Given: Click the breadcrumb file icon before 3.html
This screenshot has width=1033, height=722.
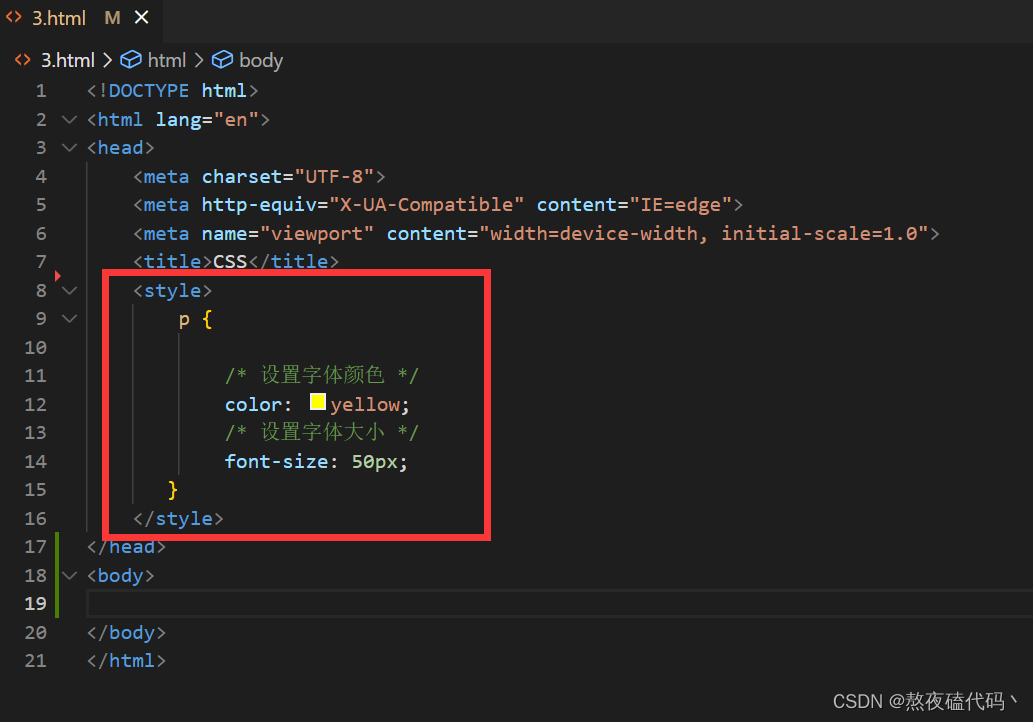Looking at the screenshot, I should coord(22,60).
